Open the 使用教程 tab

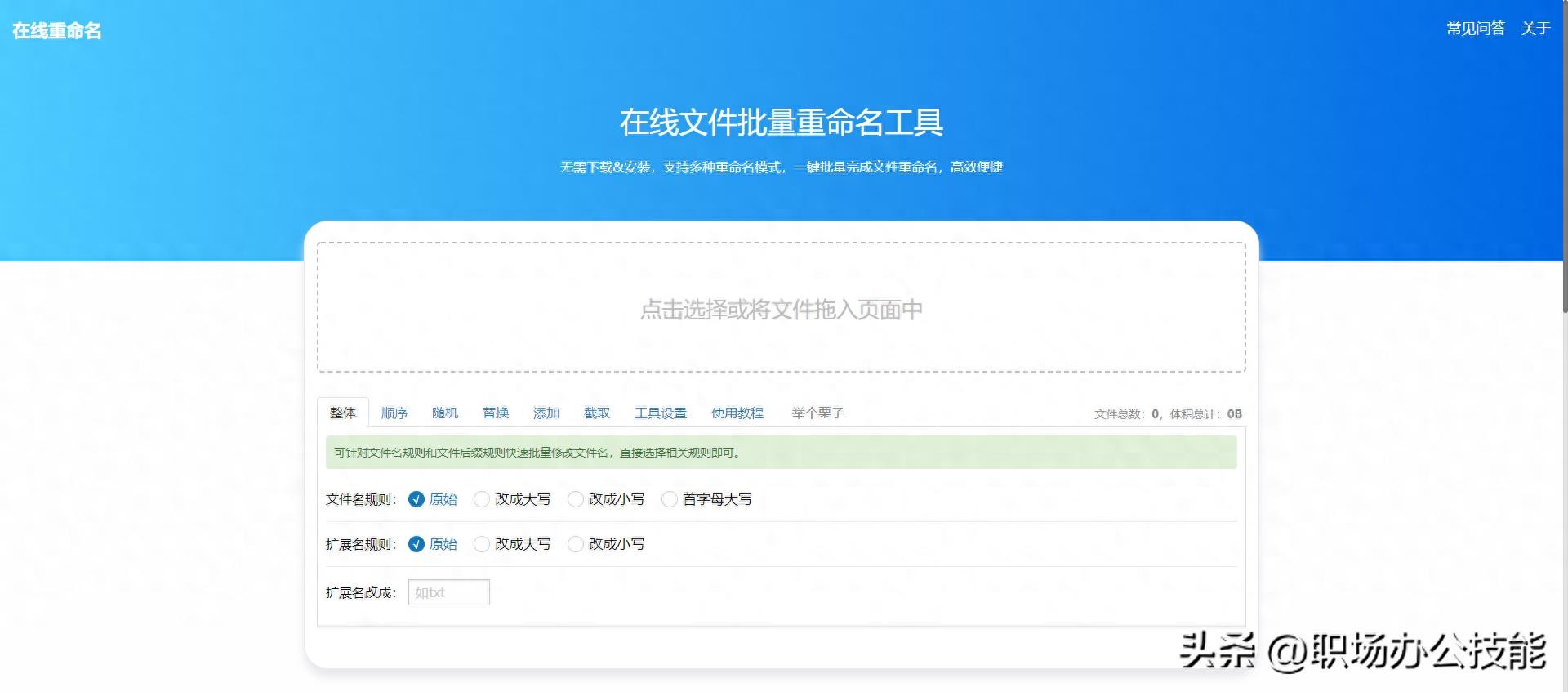(737, 413)
